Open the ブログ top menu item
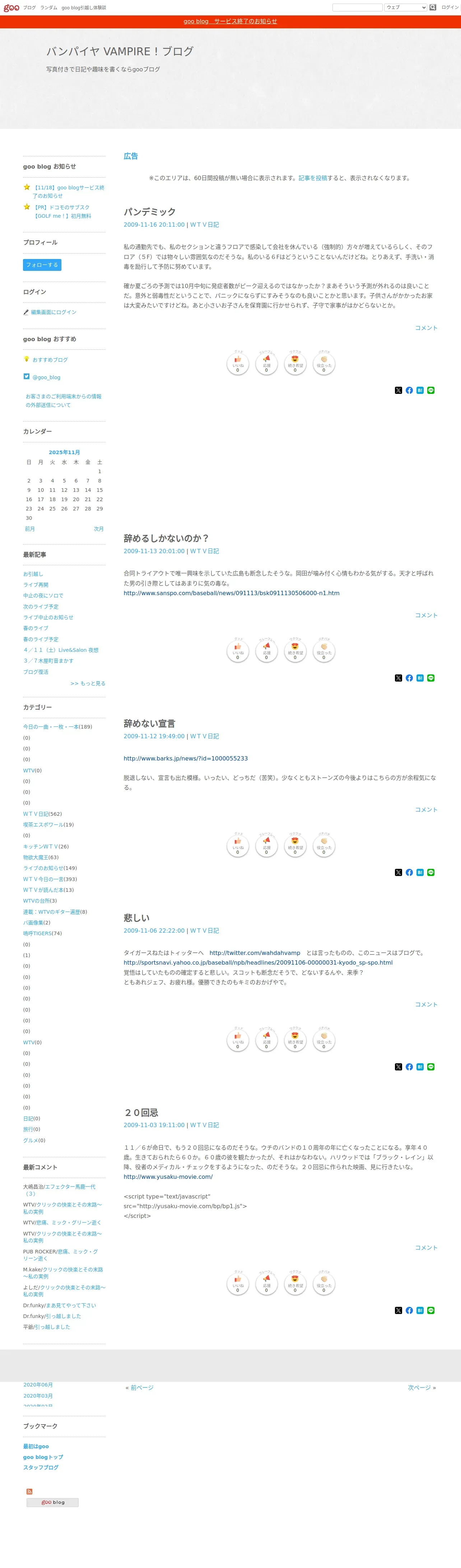 [x=29, y=8]
